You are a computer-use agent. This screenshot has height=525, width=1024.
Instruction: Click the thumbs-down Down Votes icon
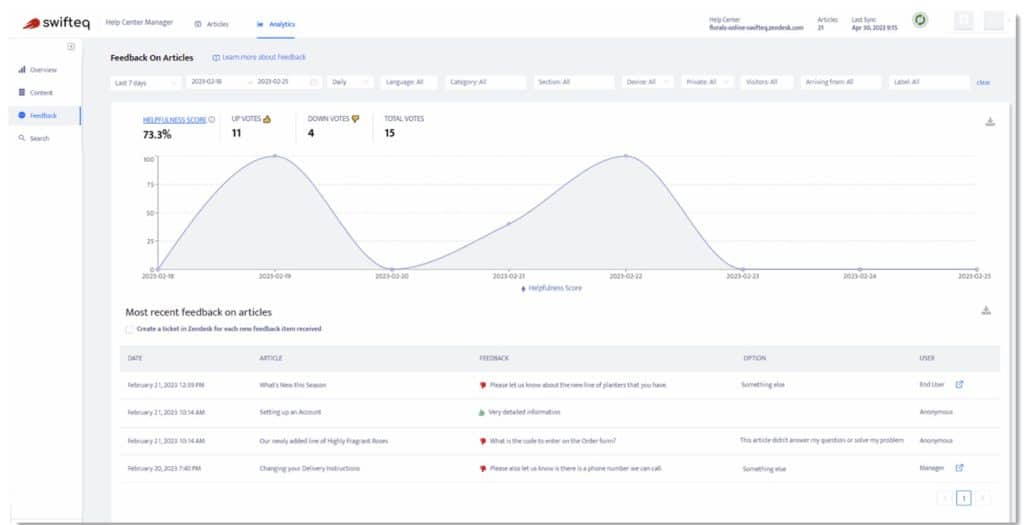click(355, 119)
